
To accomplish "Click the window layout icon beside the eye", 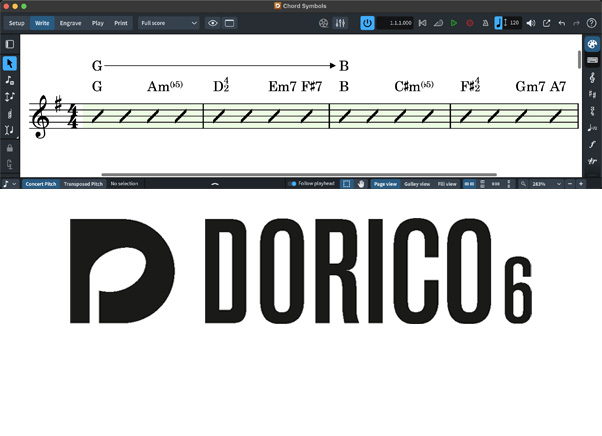I will tap(229, 23).
